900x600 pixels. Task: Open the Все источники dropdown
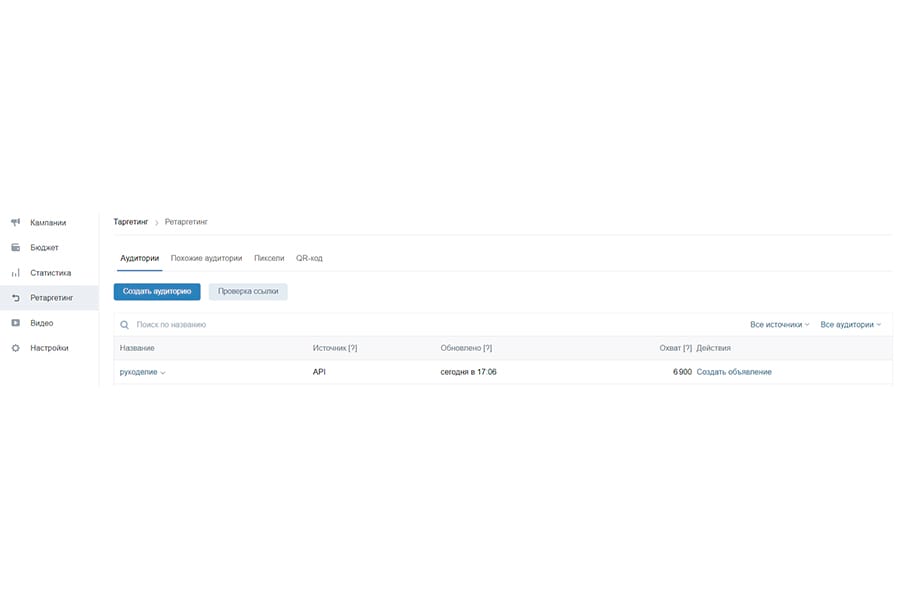779,325
